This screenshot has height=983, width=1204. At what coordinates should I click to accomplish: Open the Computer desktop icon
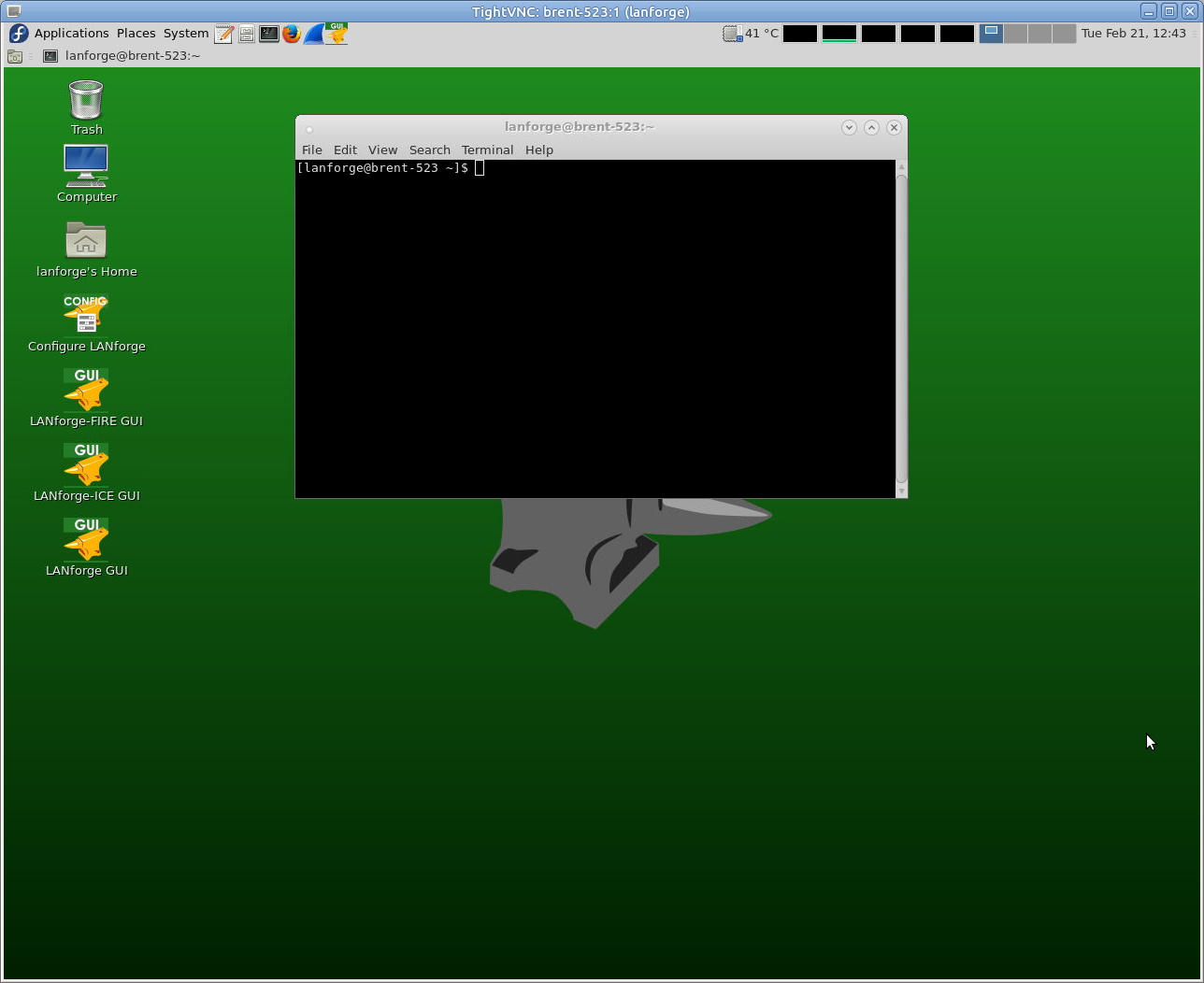point(86,174)
